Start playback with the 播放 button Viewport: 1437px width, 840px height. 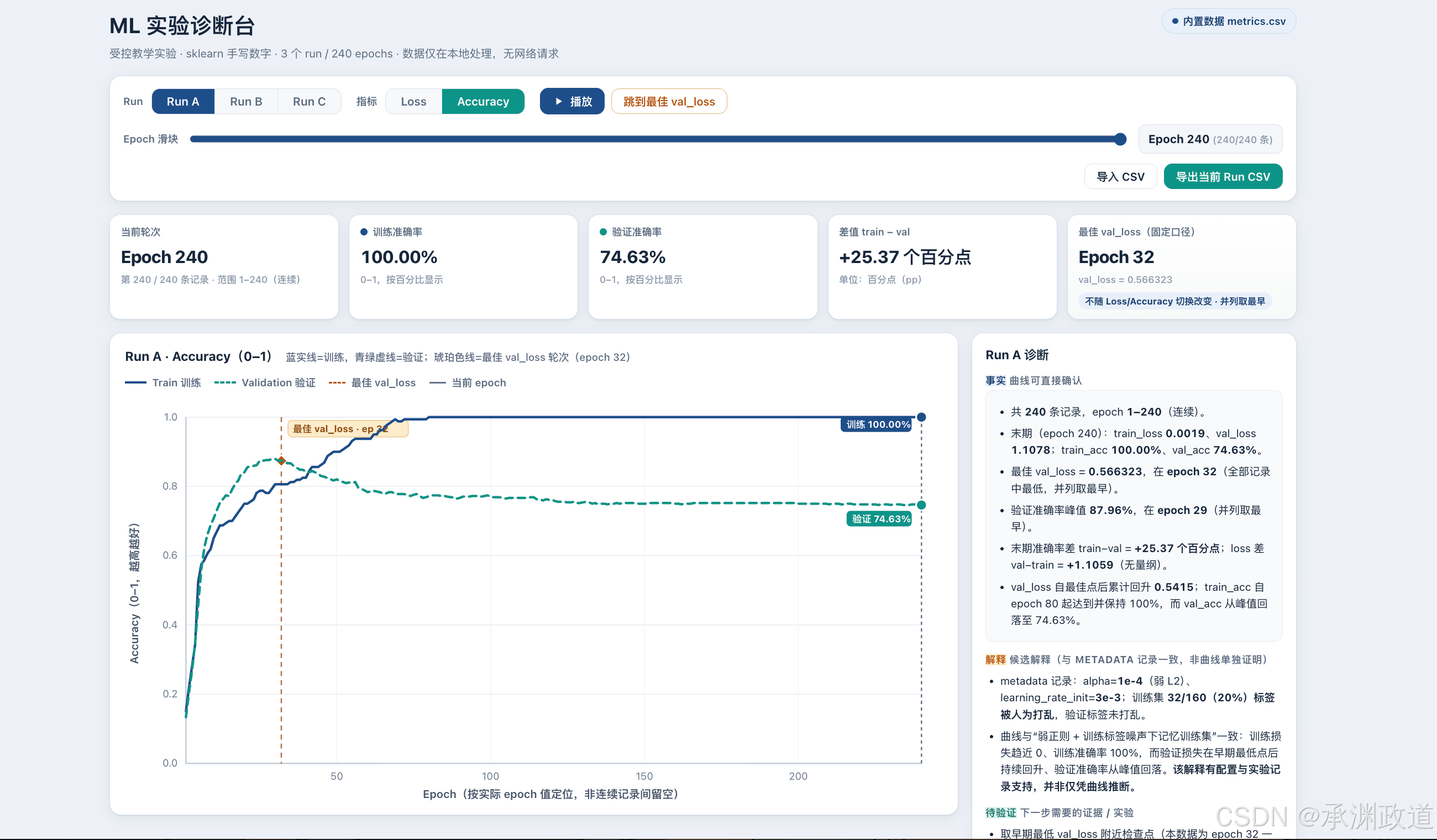pos(572,102)
